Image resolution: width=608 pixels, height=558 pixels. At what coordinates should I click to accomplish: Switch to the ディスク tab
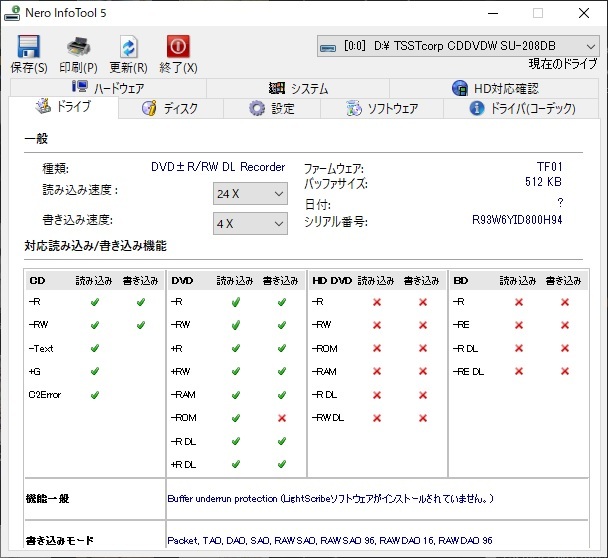point(171,108)
